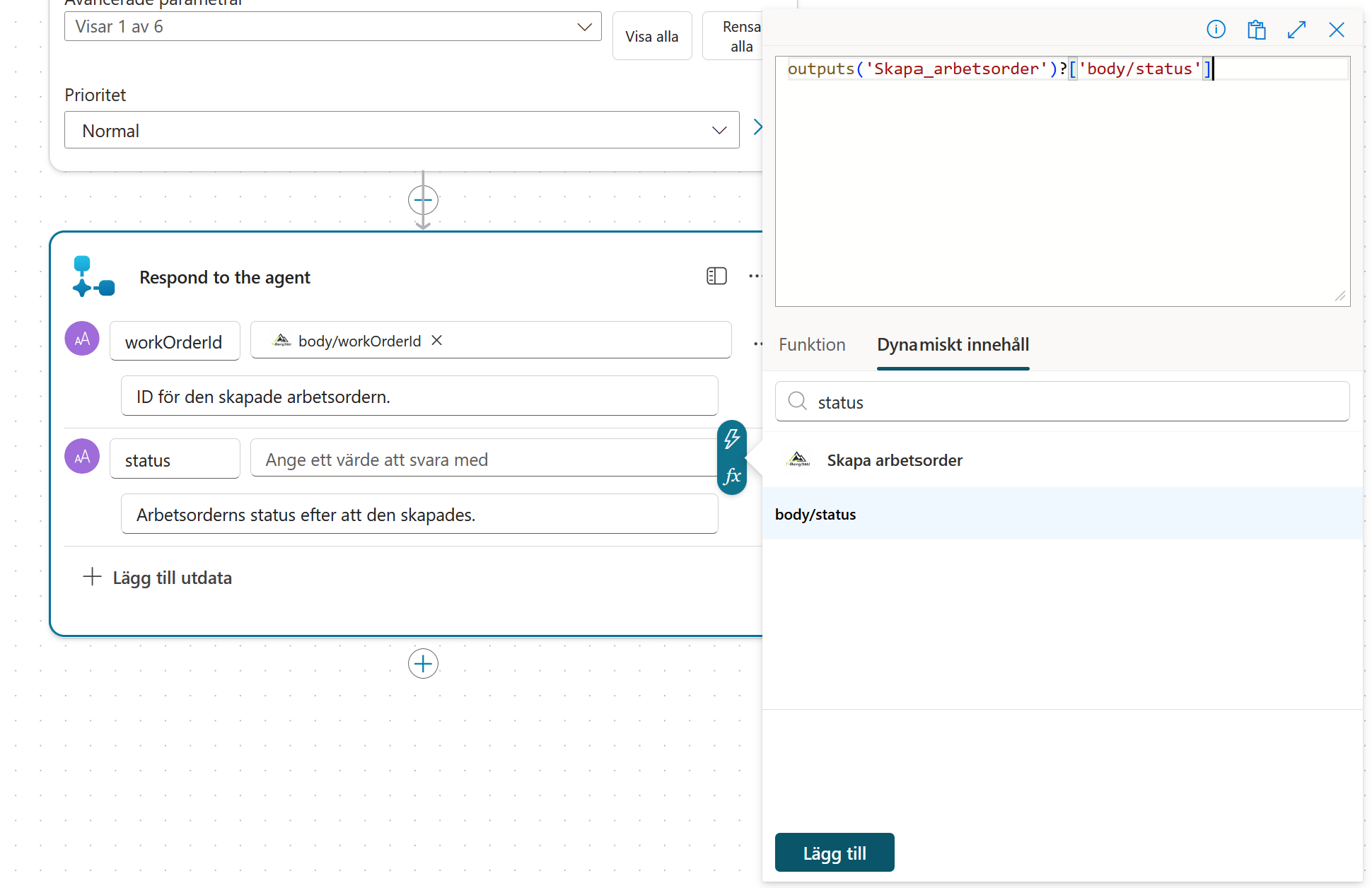Click the plus button between actions
The image size is (1372, 888).
click(423, 200)
